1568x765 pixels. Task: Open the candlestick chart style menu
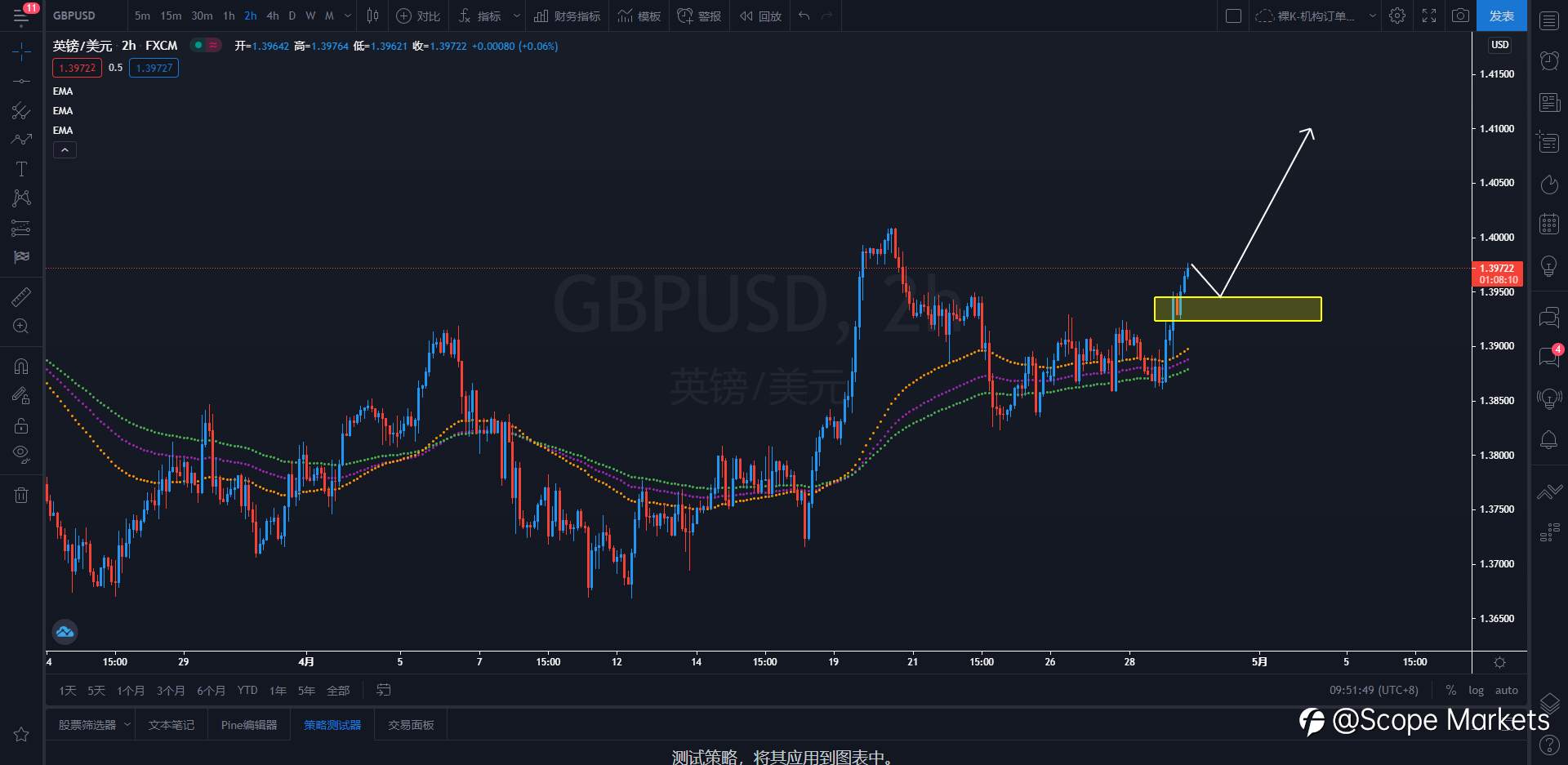pos(373,16)
